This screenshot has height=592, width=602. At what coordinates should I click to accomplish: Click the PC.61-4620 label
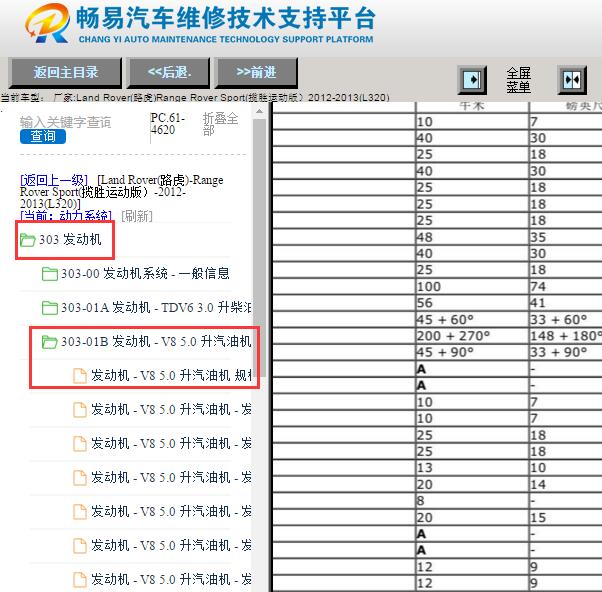click(168, 124)
